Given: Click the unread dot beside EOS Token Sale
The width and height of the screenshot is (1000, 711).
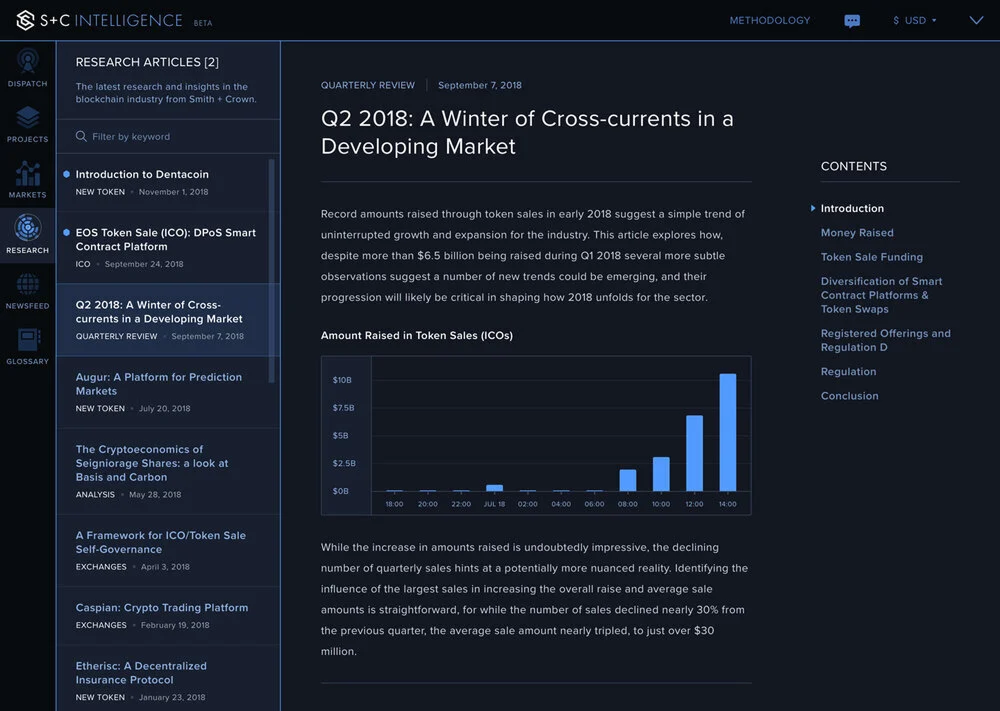Looking at the screenshot, I should coord(66,233).
